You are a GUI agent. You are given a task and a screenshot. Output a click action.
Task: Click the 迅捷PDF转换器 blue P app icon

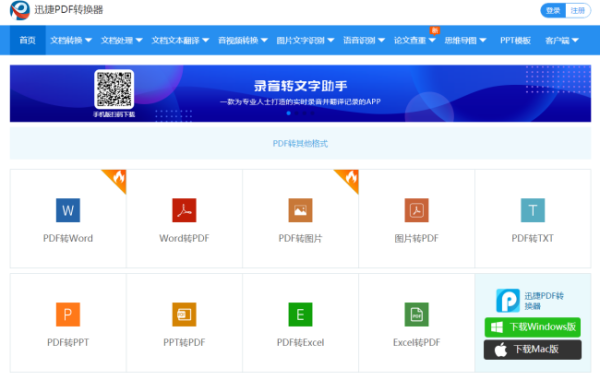(508, 300)
